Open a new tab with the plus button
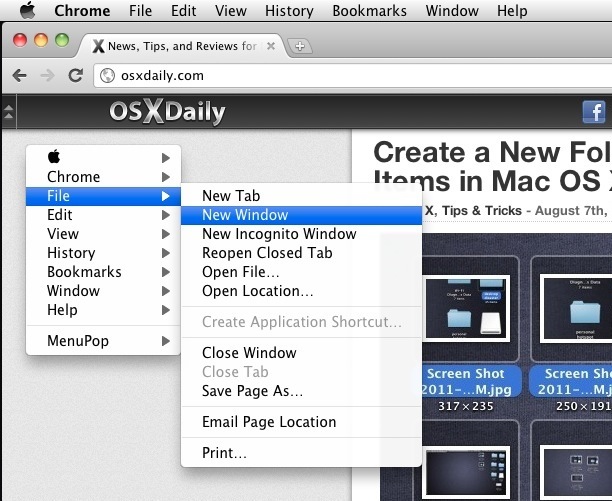 [x=300, y=46]
